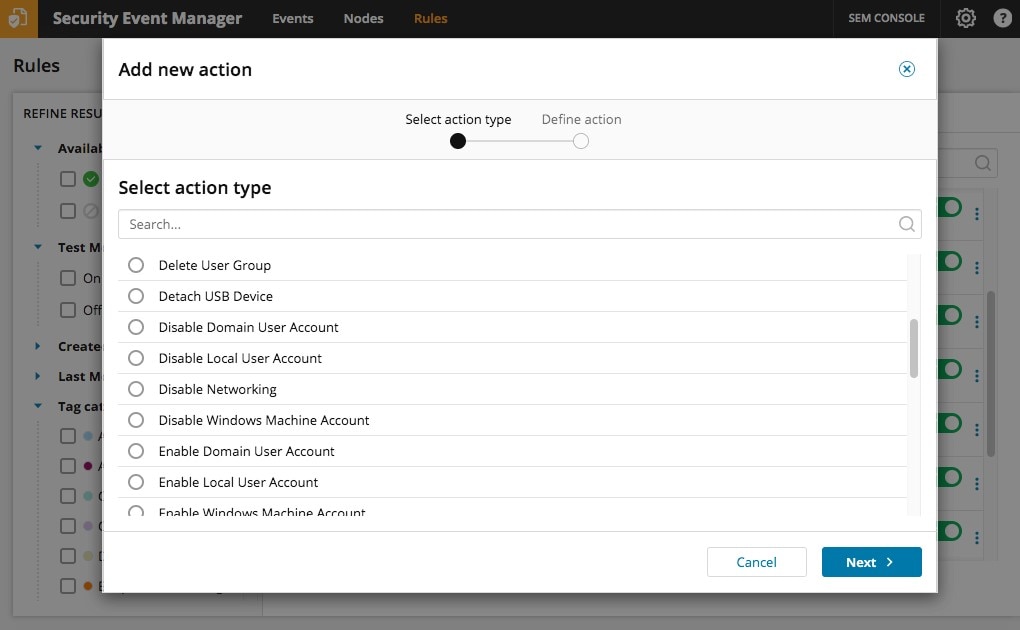Open the Rules tab
Viewport: 1020px width, 630px height.
click(x=431, y=18)
